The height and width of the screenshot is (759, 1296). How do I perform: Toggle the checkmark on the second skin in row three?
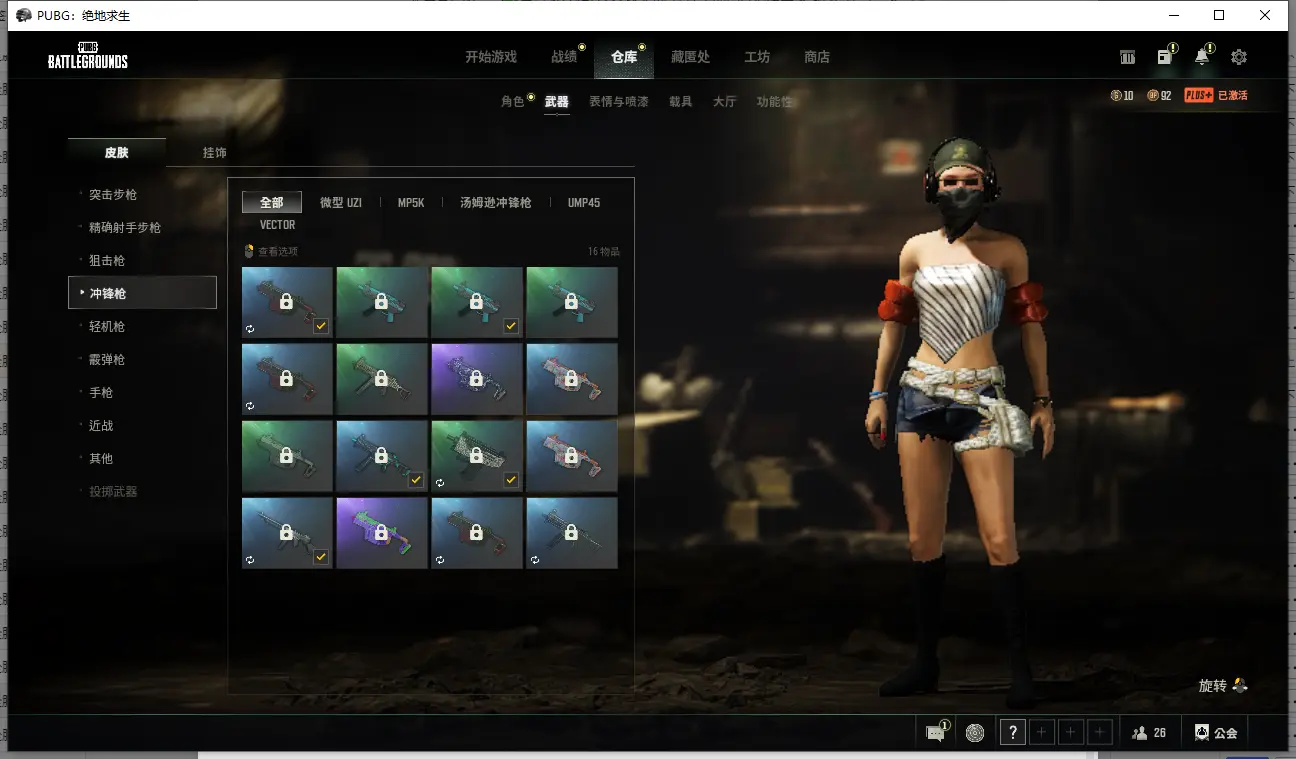click(x=416, y=480)
